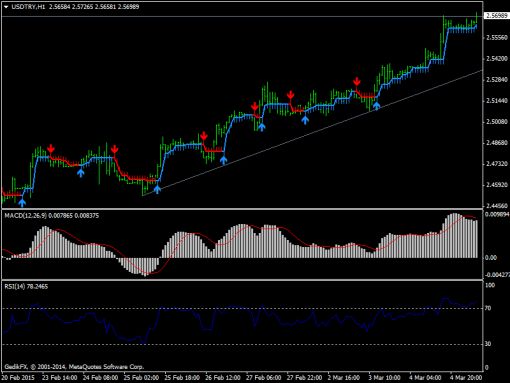510x383 pixels.
Task: Click the MACD(12,26,9) indicator label
Action: coord(26,216)
